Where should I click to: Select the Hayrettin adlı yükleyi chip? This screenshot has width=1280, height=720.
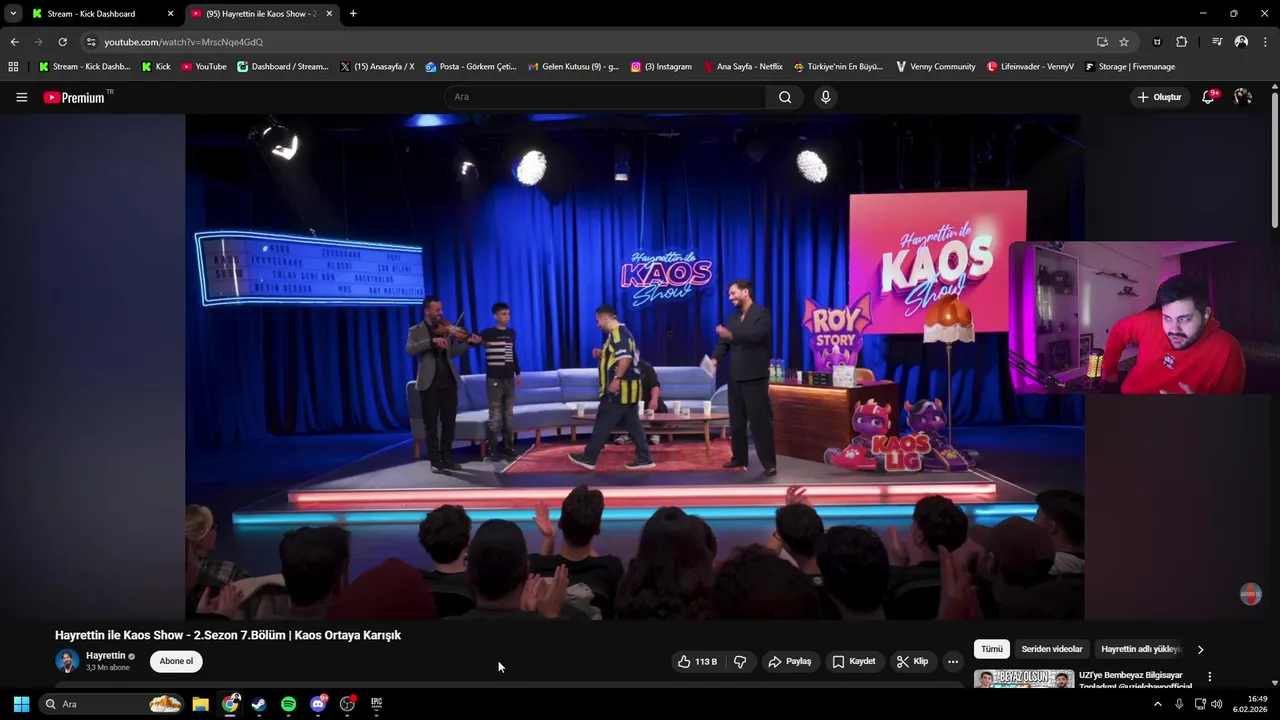1141,649
